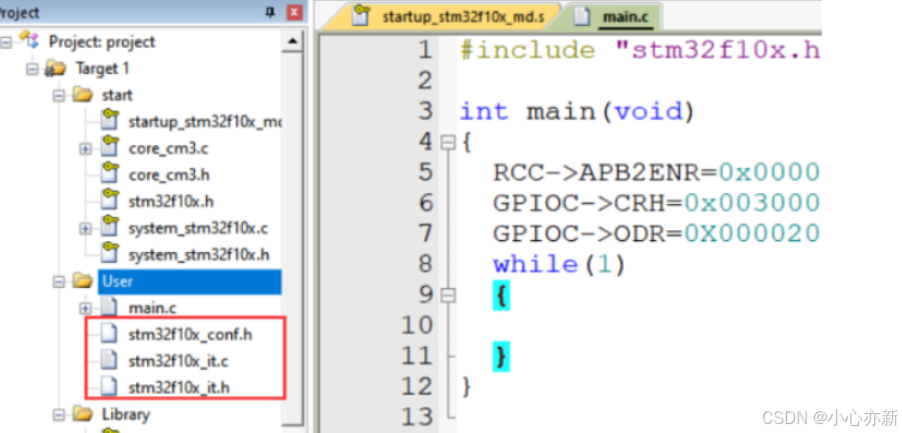The height and width of the screenshot is (433, 902).
Task: Select Project: project label in tree
Action: (x=102, y=42)
